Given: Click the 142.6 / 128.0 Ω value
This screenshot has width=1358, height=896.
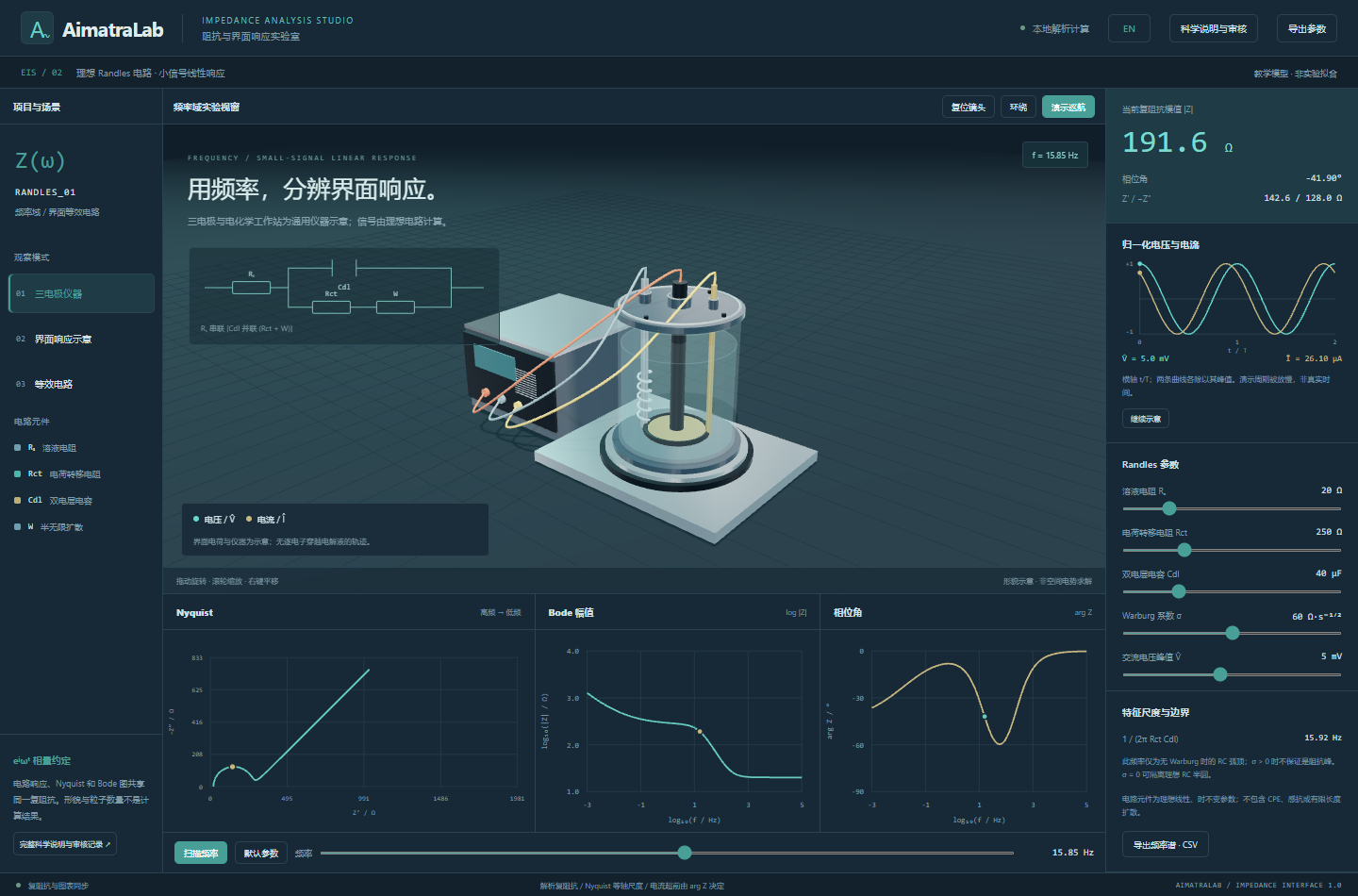Looking at the screenshot, I should pos(1302,198).
